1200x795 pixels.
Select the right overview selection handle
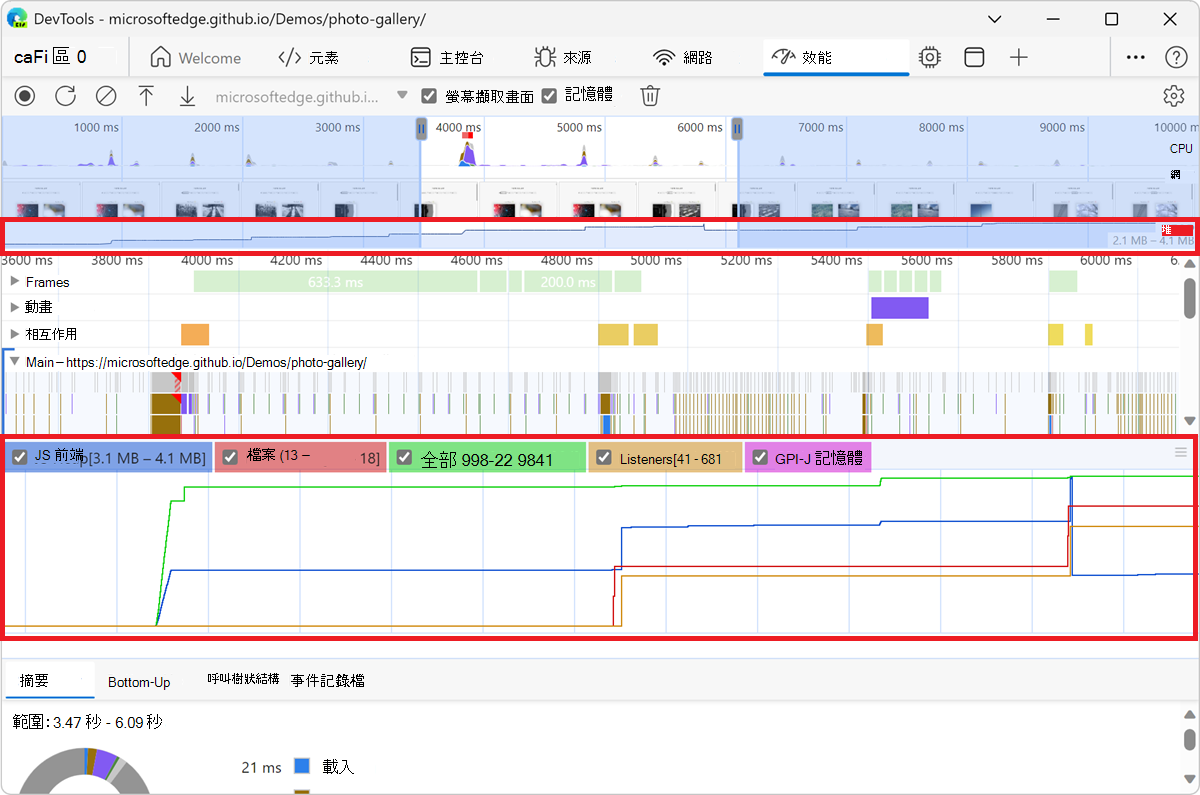(737, 128)
